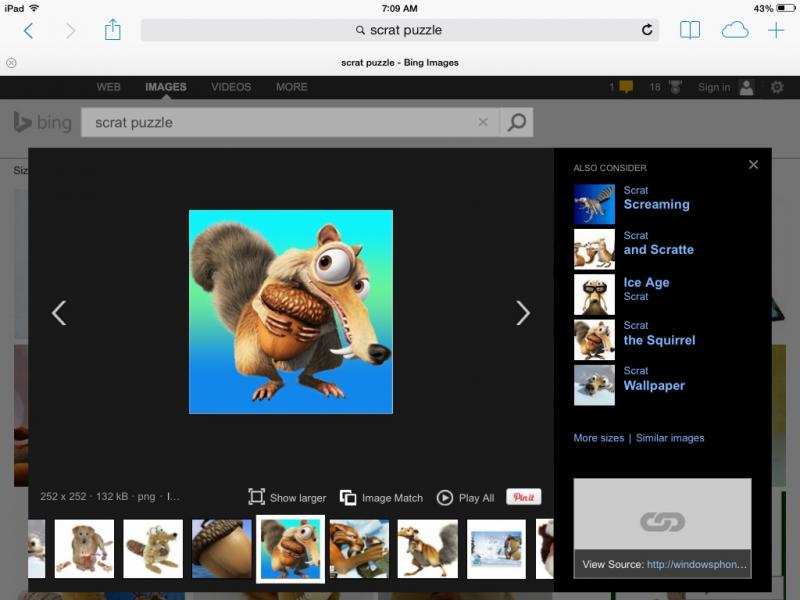Open Ice Age Scrat suggestion

click(x=646, y=289)
